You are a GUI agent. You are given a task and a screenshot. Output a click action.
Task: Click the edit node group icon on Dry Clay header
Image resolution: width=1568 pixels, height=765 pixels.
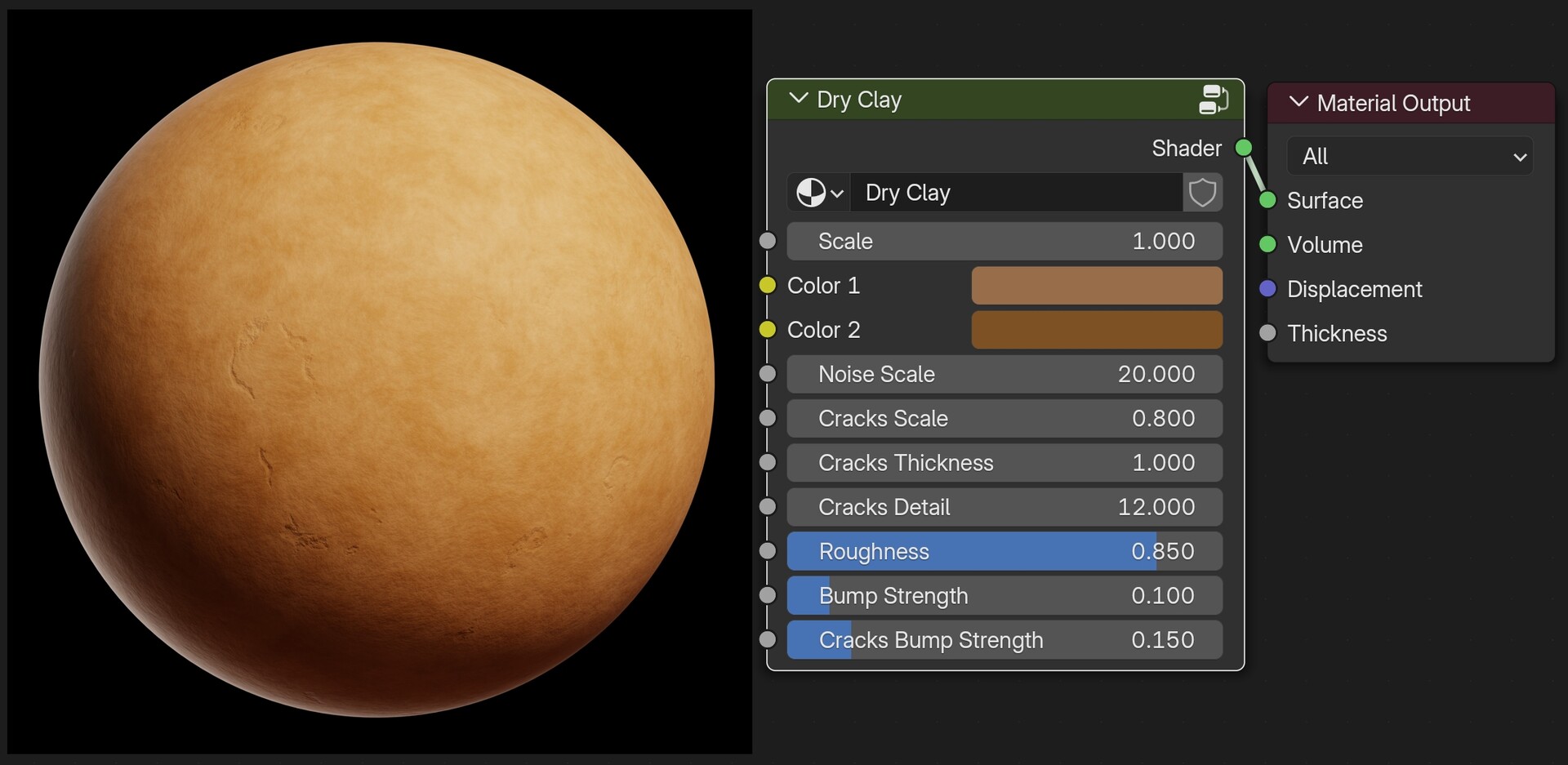tap(1214, 99)
